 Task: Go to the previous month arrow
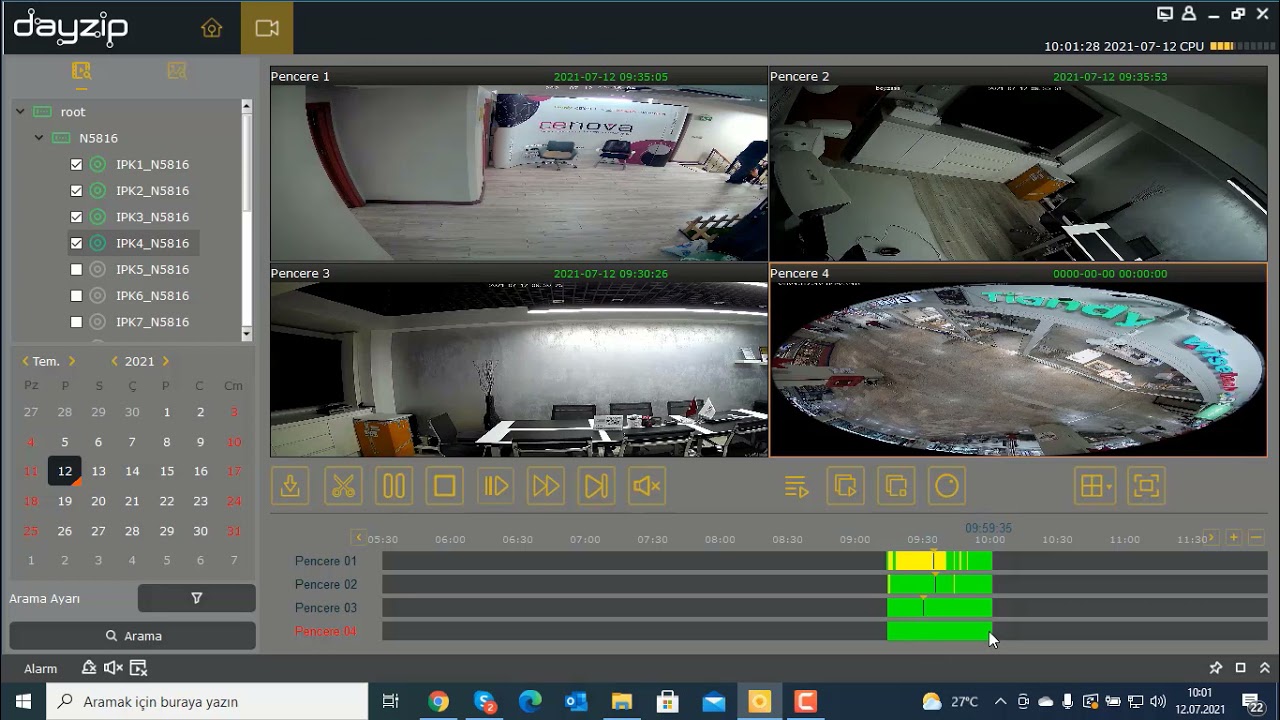click(25, 361)
